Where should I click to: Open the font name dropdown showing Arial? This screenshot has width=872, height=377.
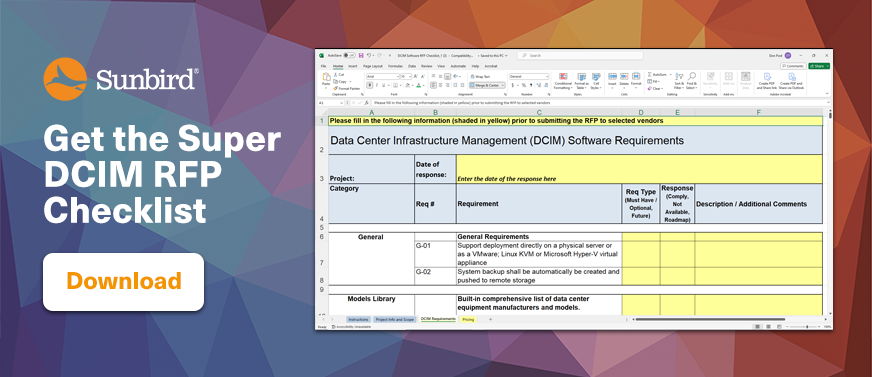[383, 76]
